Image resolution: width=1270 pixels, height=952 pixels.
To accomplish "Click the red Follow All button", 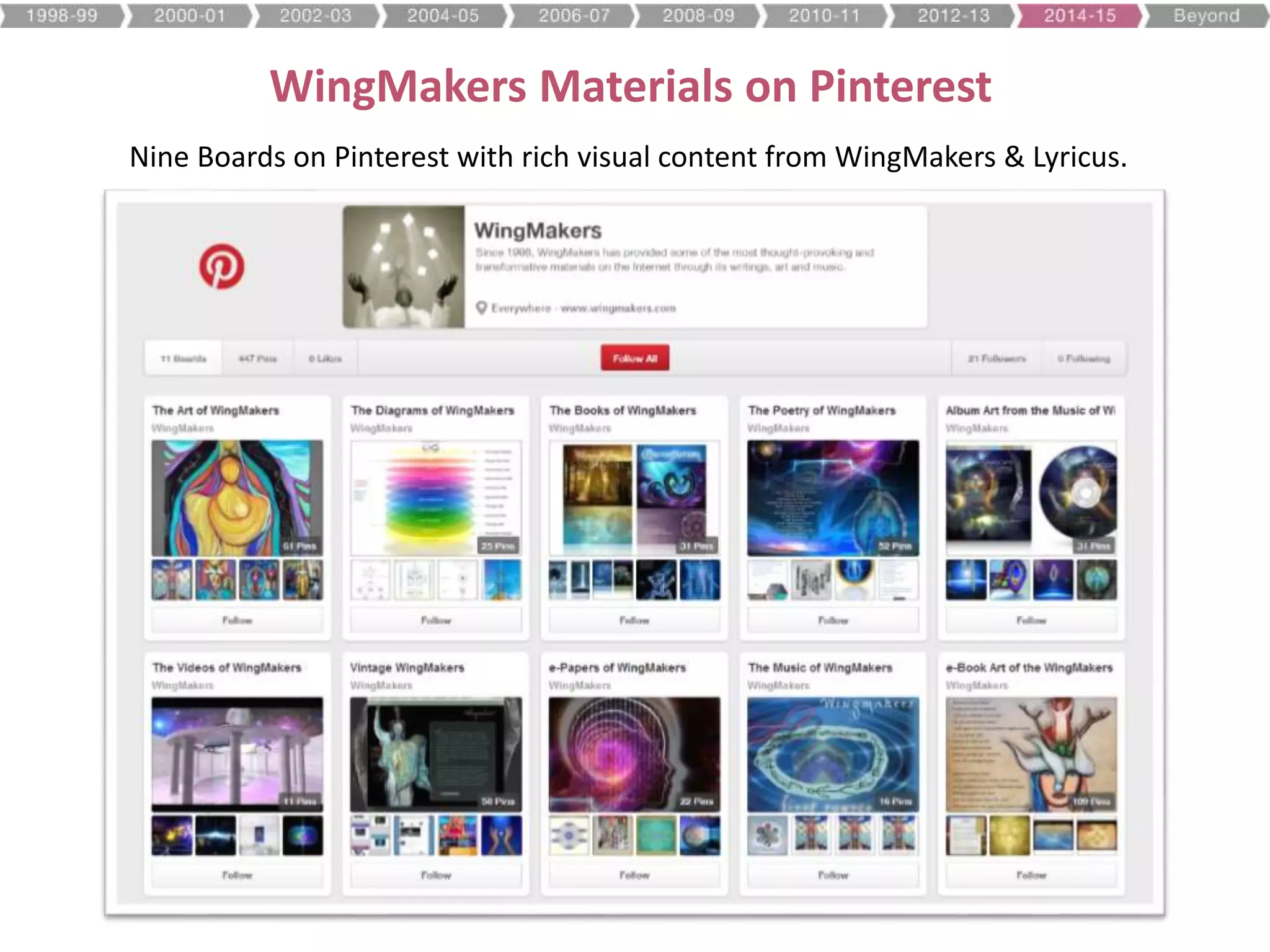I will (x=634, y=358).
